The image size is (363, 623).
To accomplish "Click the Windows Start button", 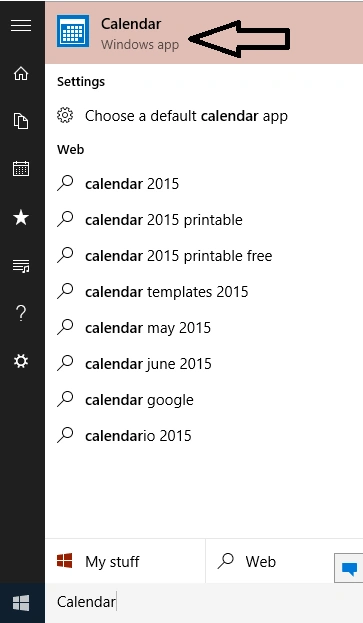I will (21, 603).
